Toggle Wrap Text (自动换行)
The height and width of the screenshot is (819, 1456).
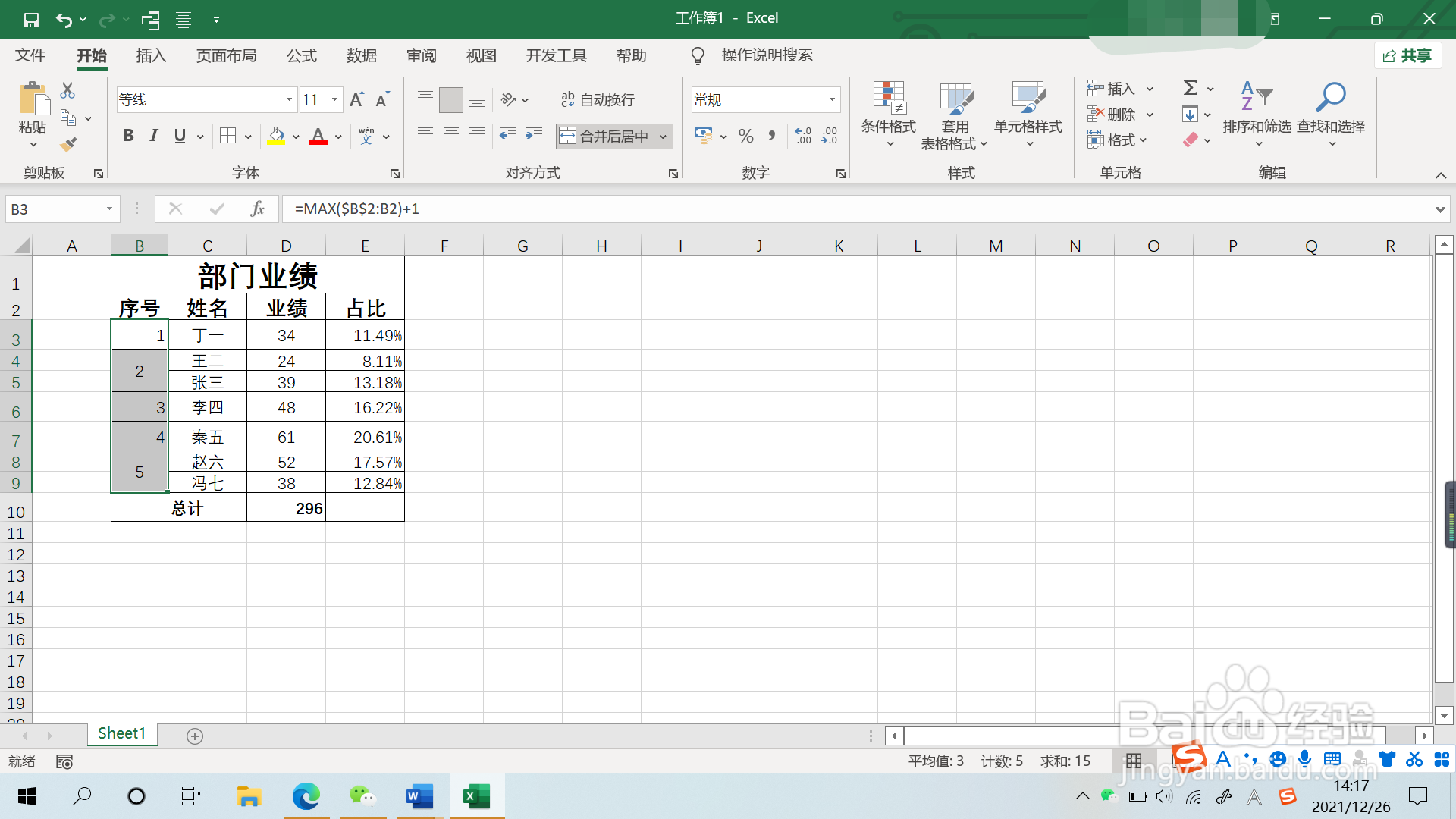click(x=598, y=99)
